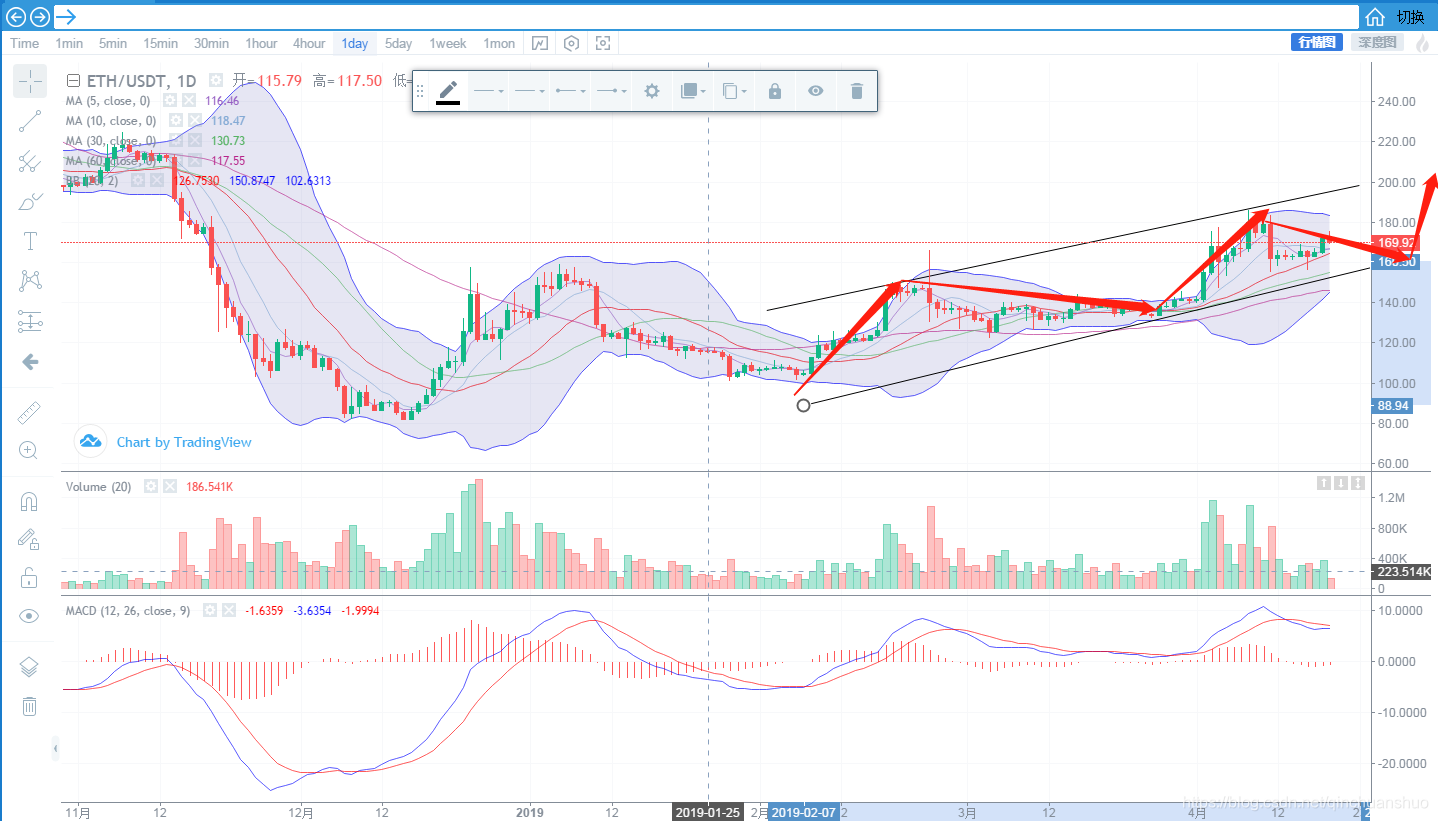Select the trend line drawing tool
This screenshot has width=1438, height=821.
(30, 121)
